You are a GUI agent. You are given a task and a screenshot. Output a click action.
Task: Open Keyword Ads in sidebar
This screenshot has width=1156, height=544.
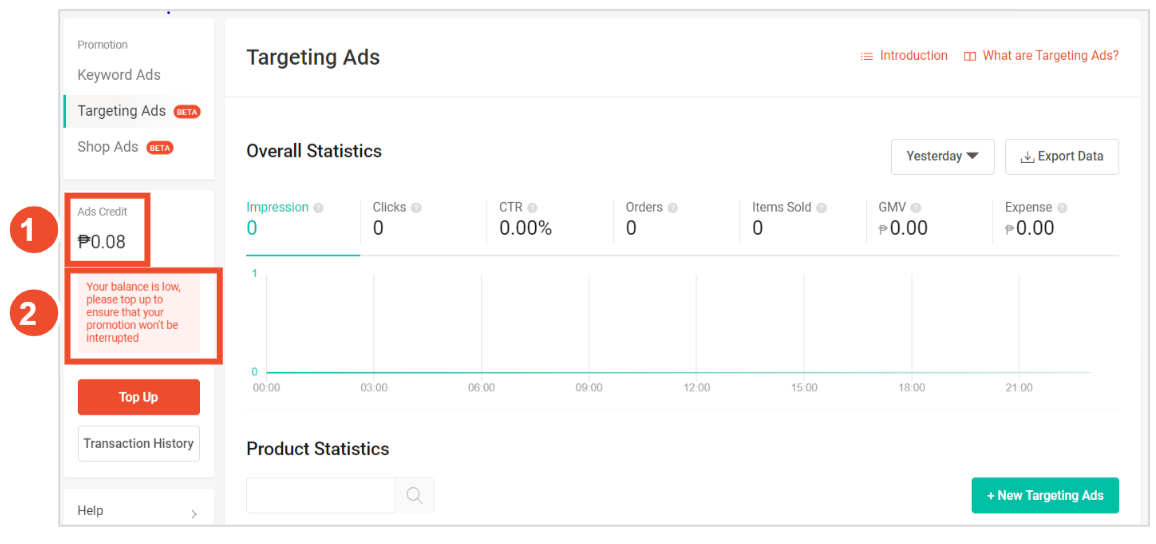click(119, 75)
